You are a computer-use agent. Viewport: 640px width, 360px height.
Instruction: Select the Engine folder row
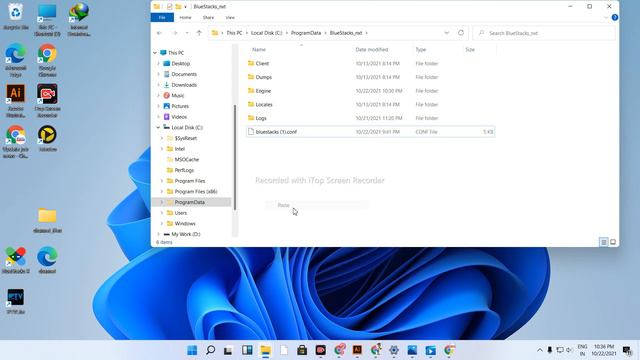coord(371,91)
